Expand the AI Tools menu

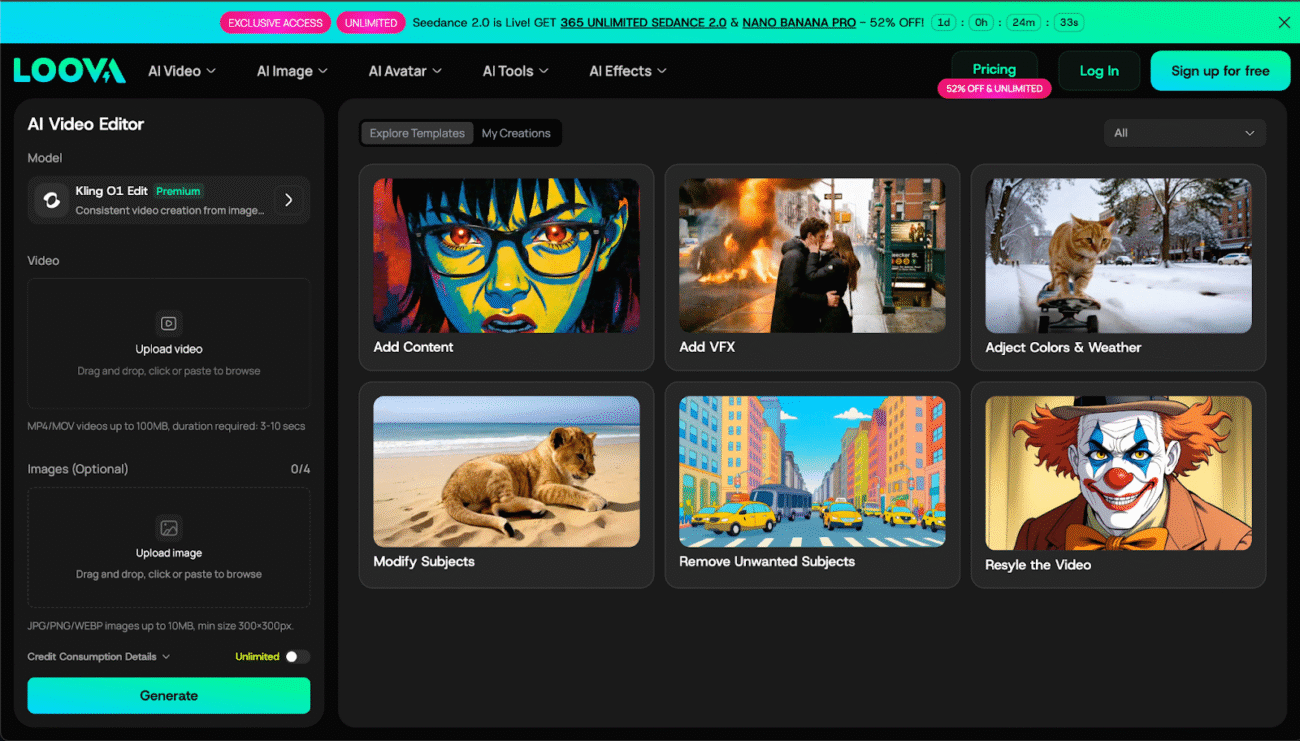[x=515, y=71]
